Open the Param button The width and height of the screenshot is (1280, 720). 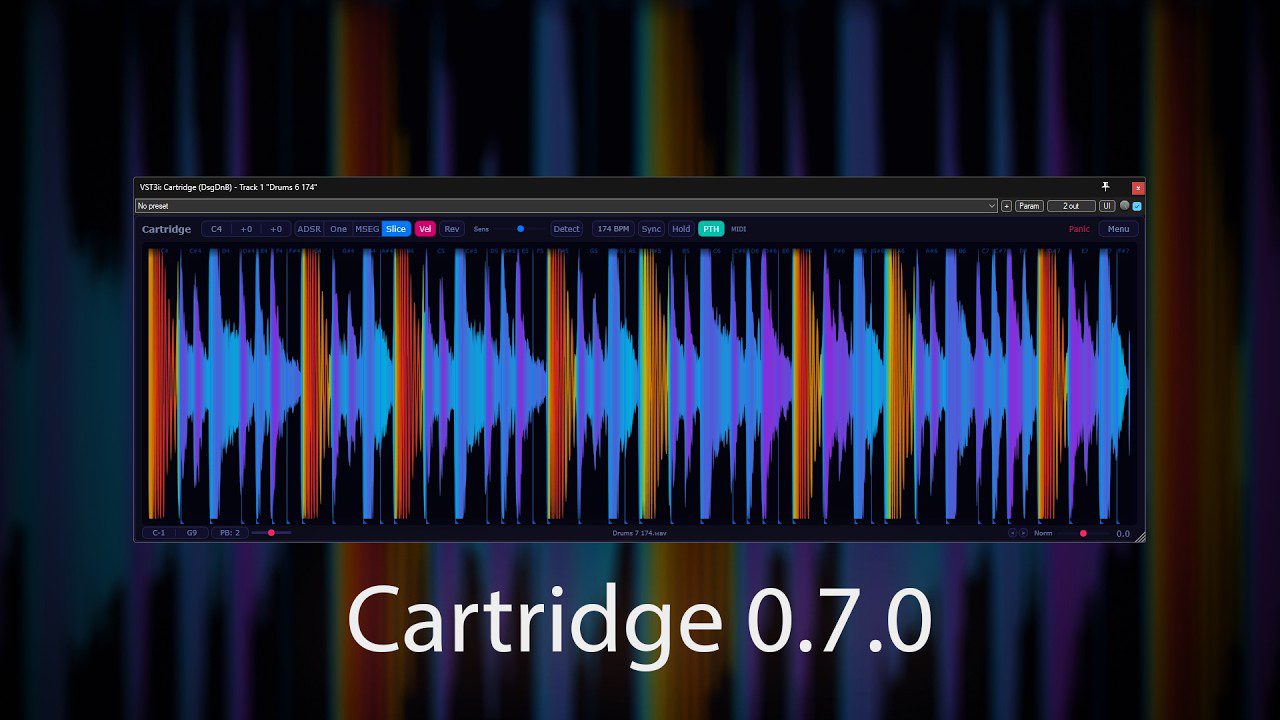1029,206
